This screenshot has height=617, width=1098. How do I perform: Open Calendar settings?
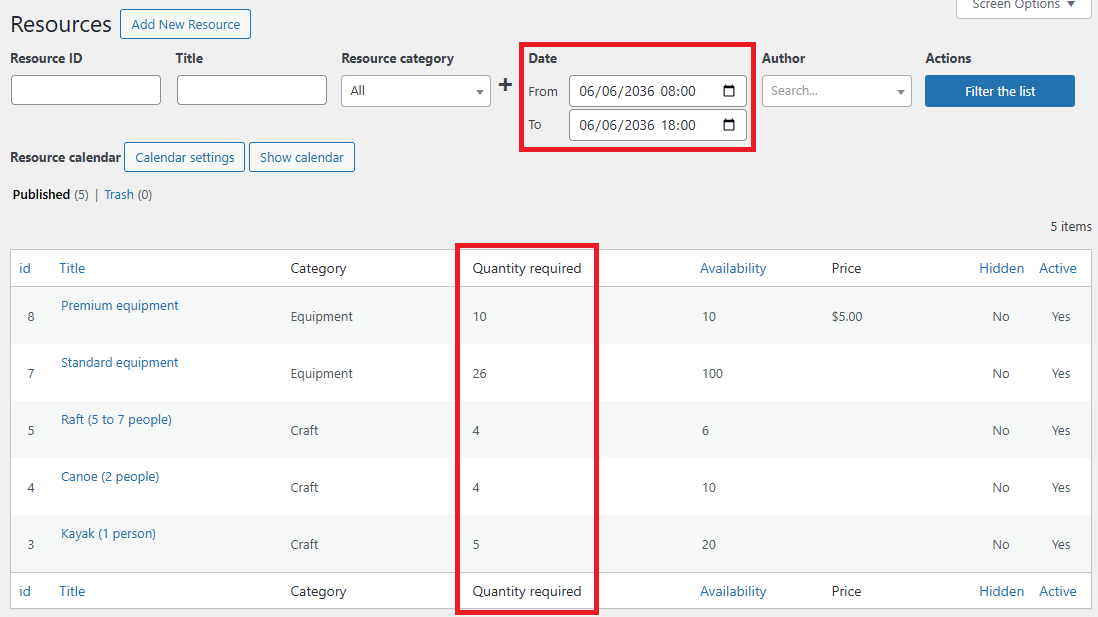tap(185, 158)
